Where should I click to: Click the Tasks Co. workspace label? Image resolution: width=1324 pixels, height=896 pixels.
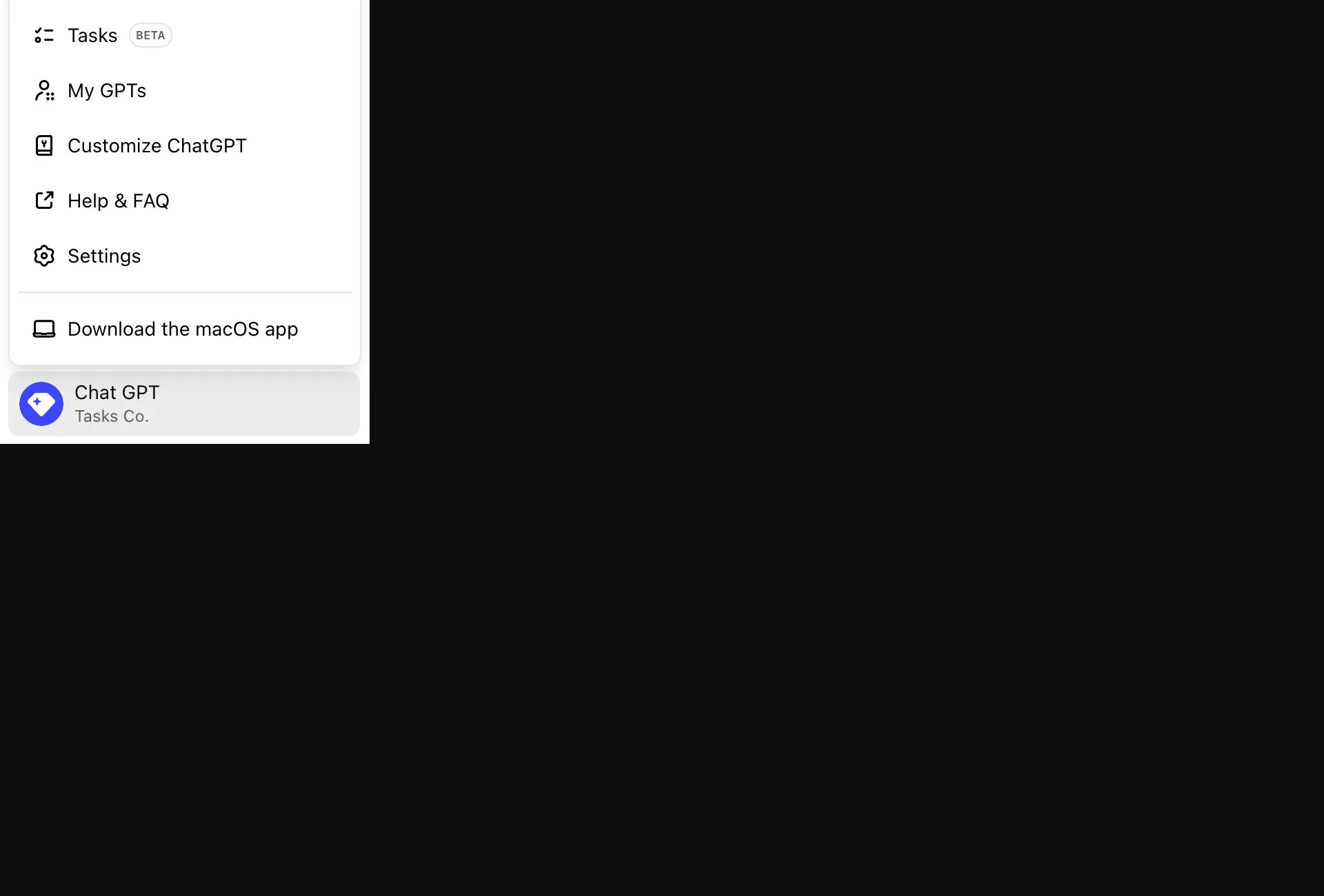click(x=112, y=416)
